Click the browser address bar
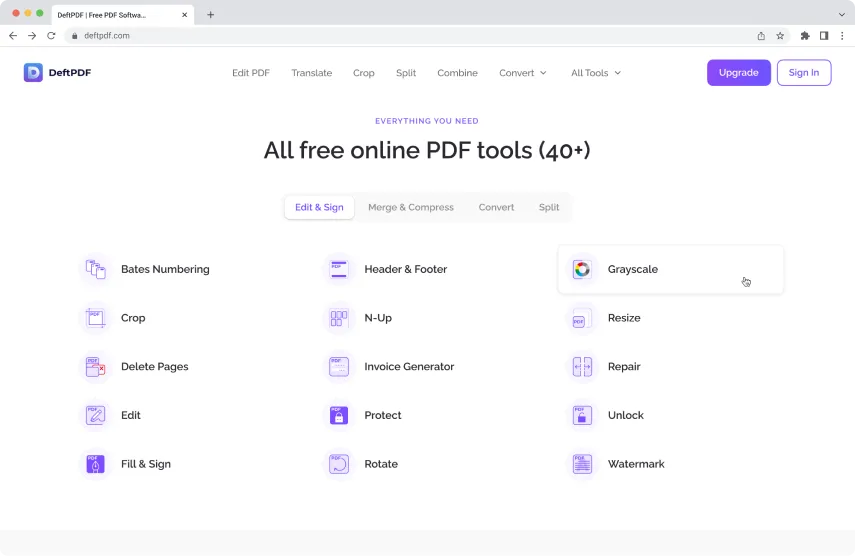 click(400, 35)
